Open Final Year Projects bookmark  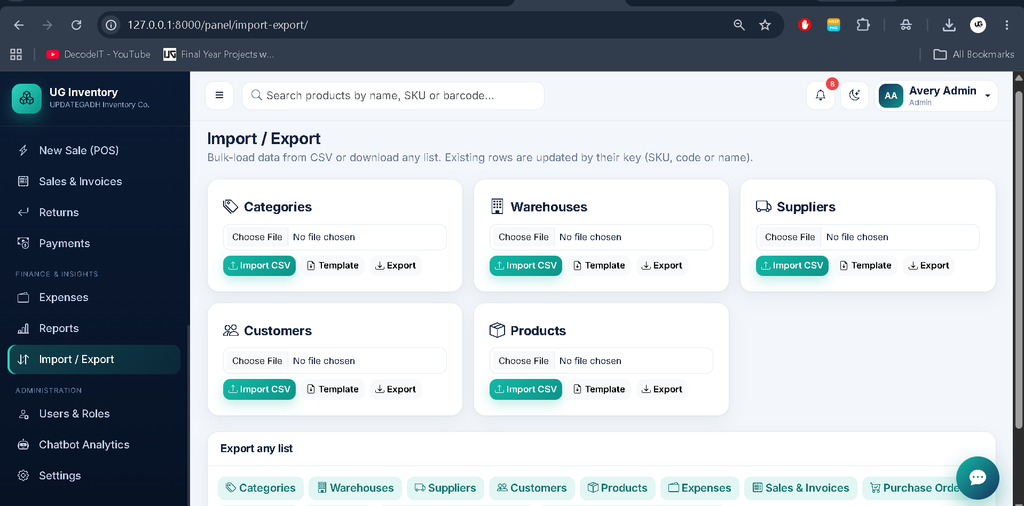219,54
